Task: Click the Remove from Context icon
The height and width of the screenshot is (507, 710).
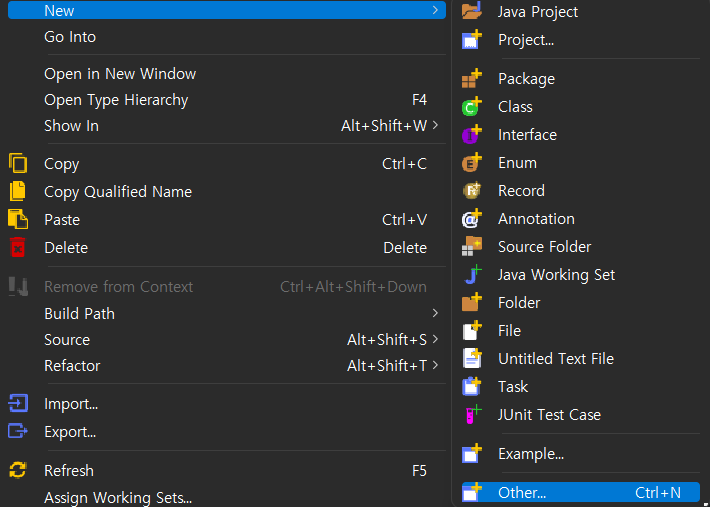Action: pyautogui.click(x=18, y=287)
